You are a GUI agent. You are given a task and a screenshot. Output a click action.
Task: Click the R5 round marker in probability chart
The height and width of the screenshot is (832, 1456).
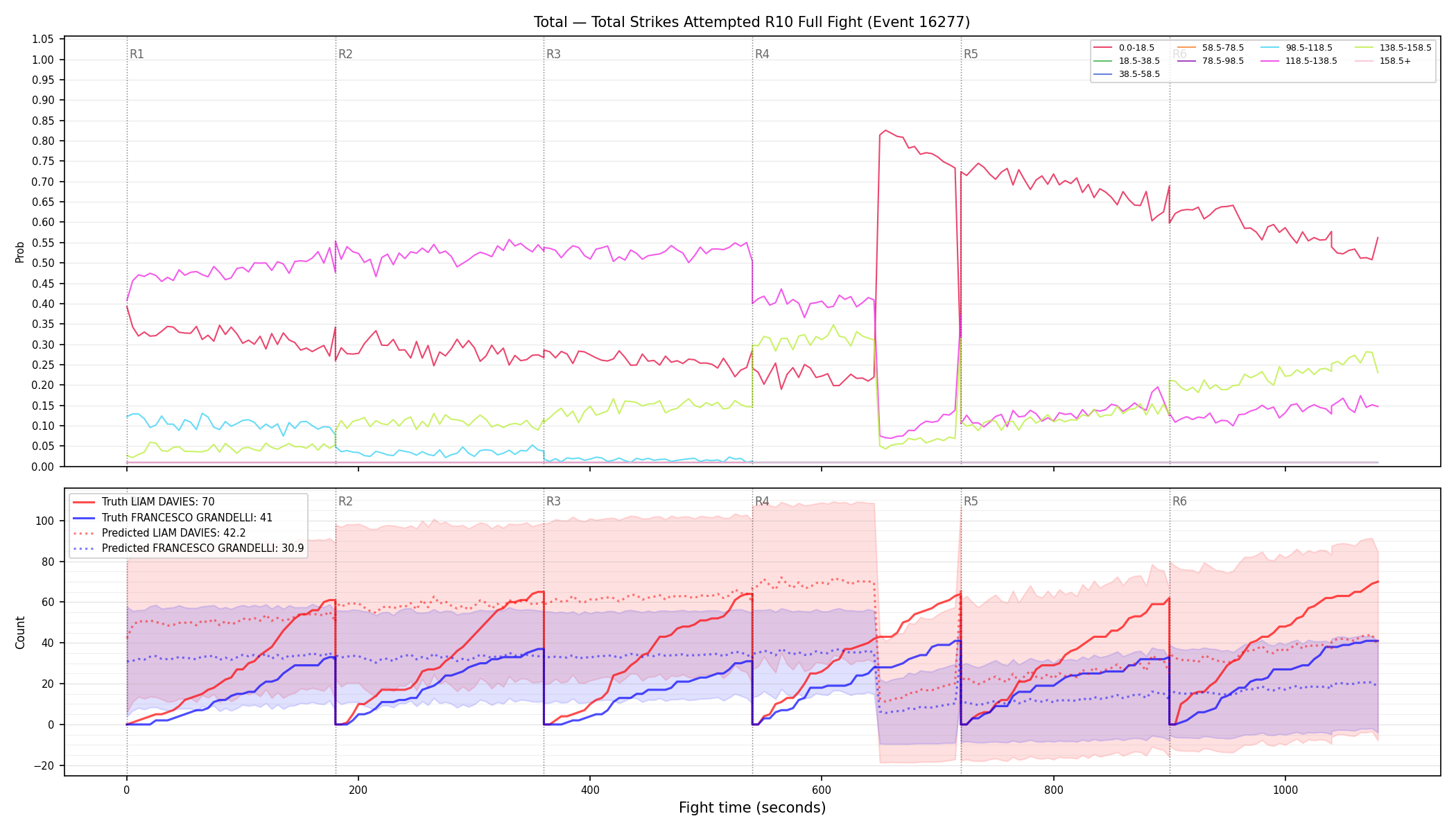tap(971, 54)
